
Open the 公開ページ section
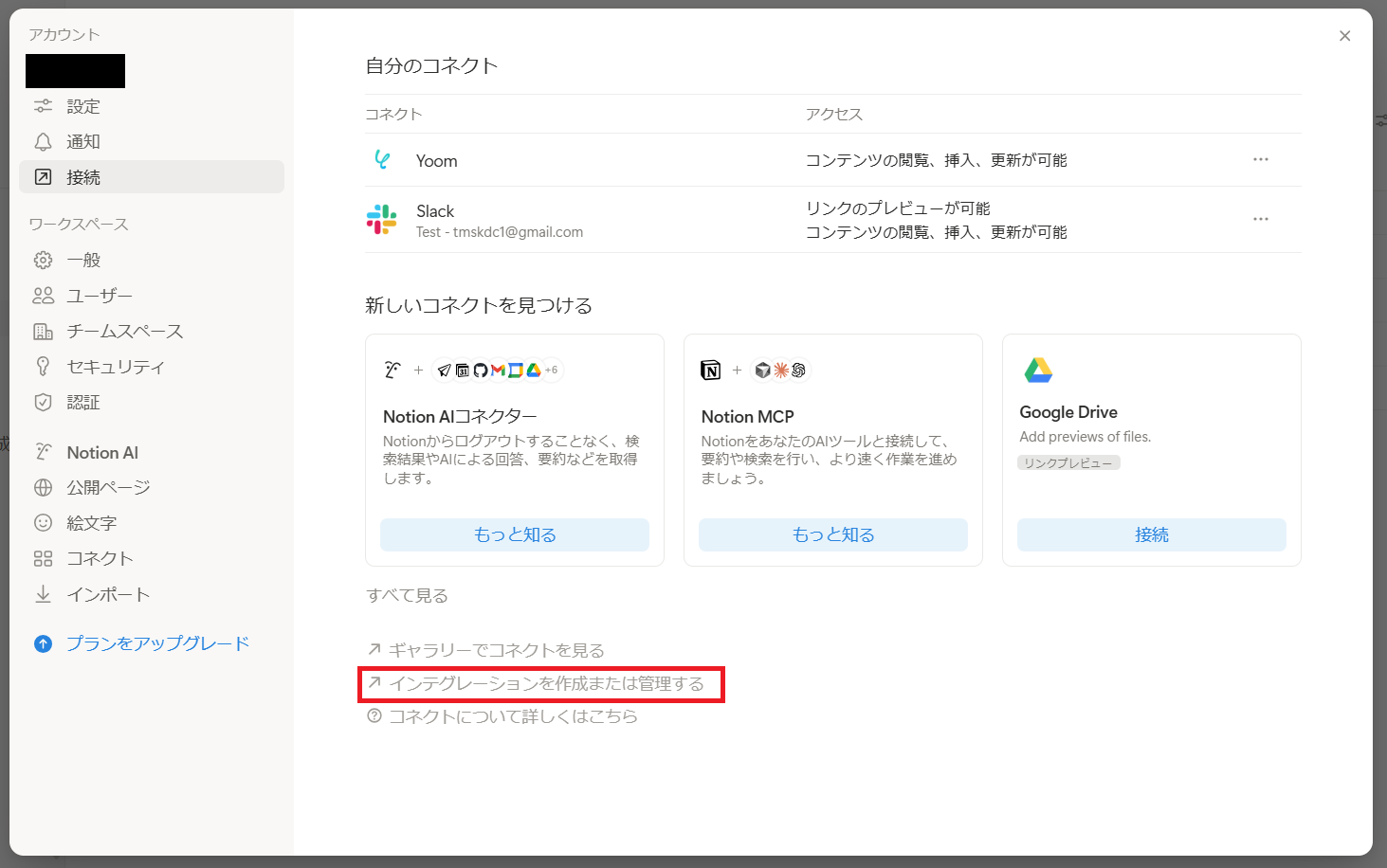tap(152, 488)
